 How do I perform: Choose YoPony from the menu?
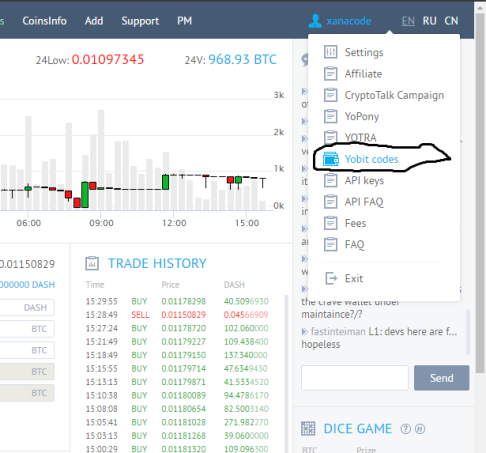pos(362,117)
